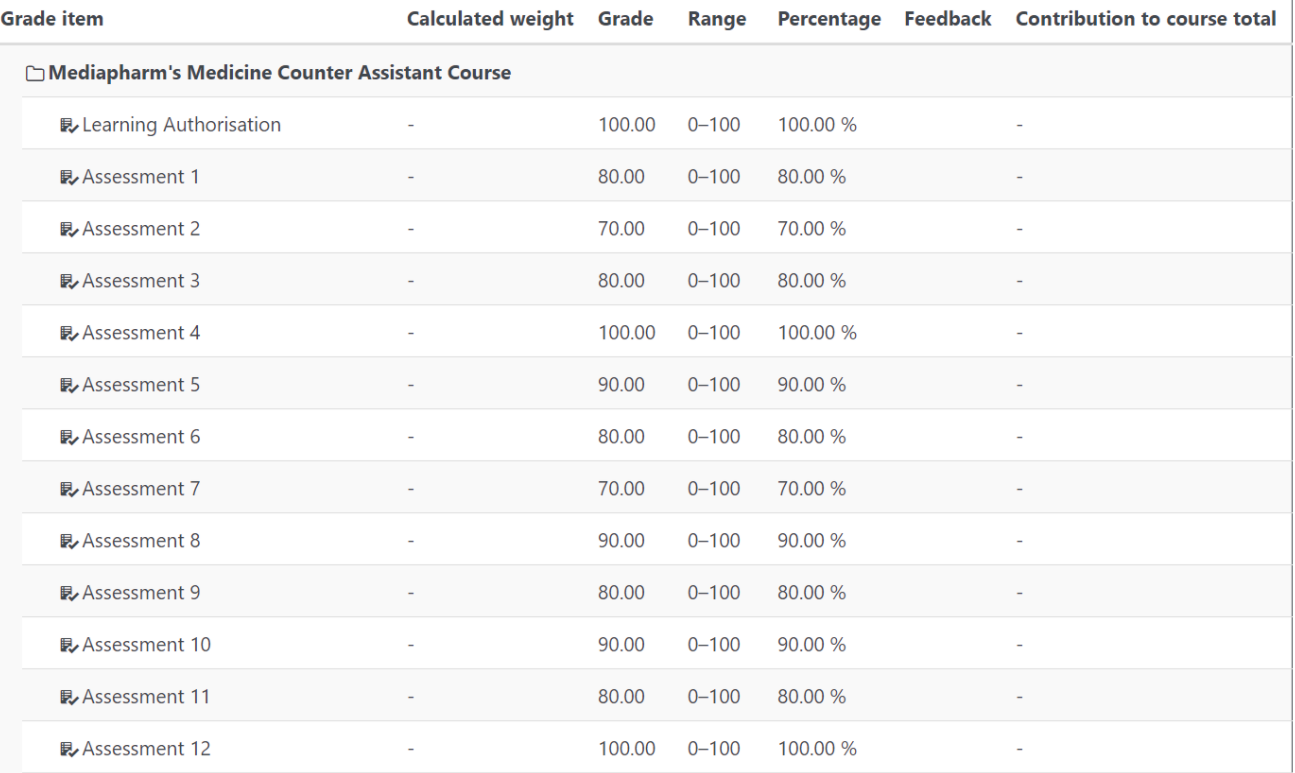Viewport: 1295px width, 773px height.
Task: Open the Assessment 4 link
Action: tap(141, 333)
